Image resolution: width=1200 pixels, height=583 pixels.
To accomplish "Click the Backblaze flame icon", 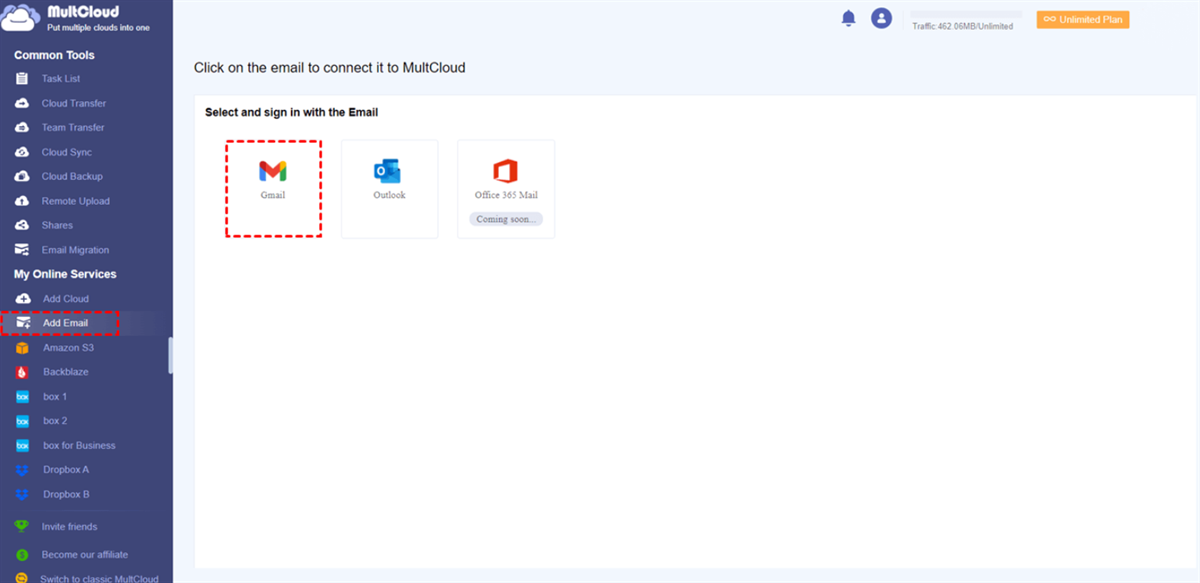I will 23,372.
